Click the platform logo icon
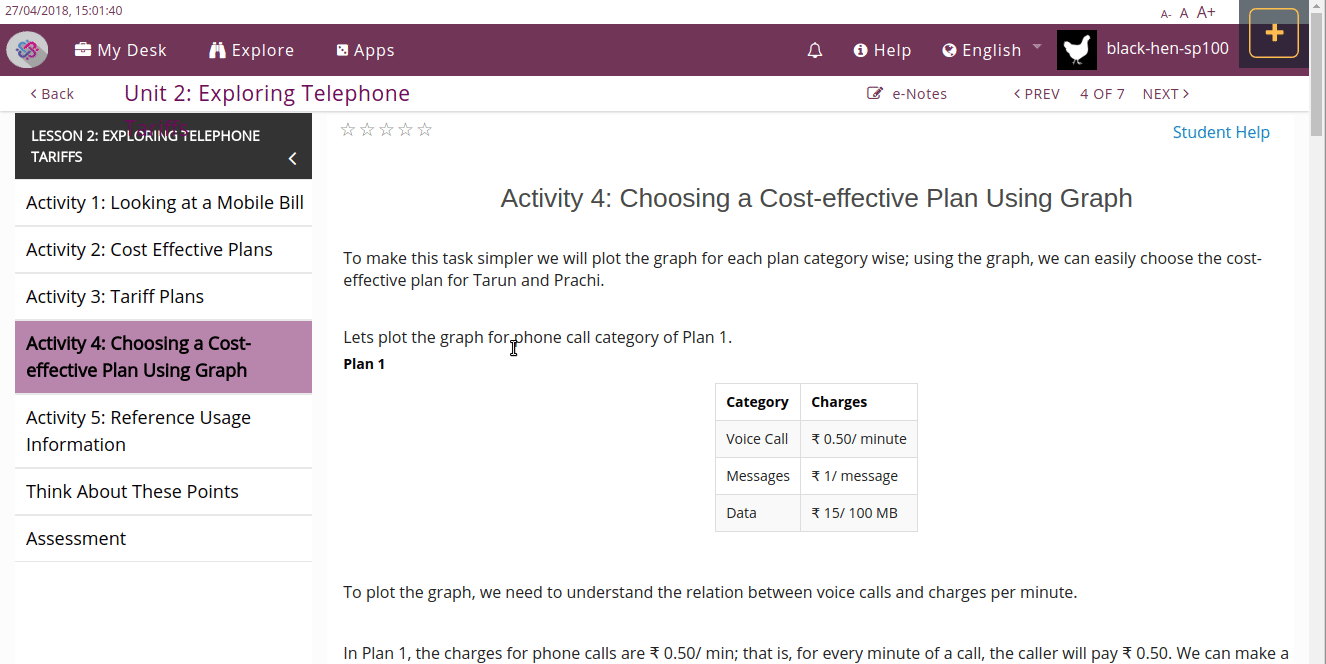 [x=27, y=50]
